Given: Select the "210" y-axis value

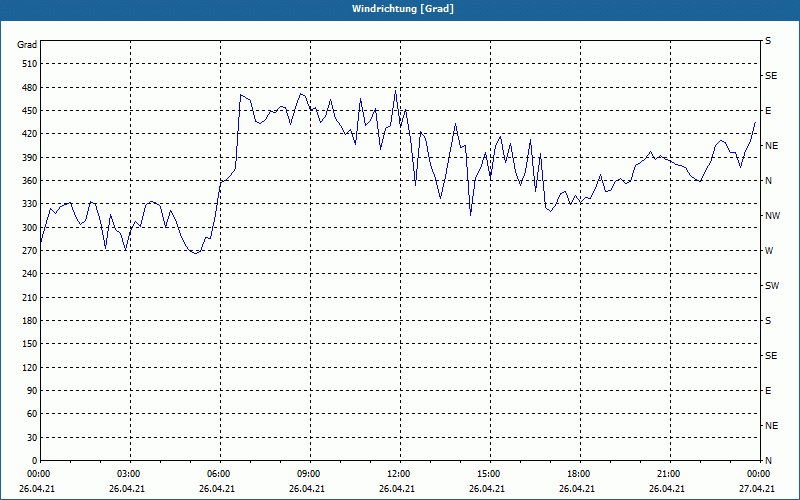Looking at the screenshot, I should point(30,297).
